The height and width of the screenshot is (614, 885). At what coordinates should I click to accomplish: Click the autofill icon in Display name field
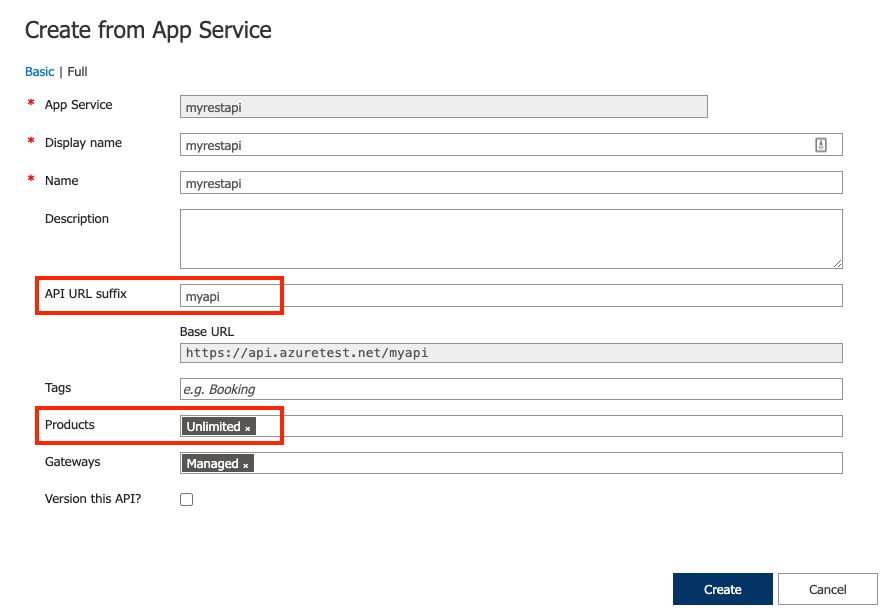pos(821,145)
